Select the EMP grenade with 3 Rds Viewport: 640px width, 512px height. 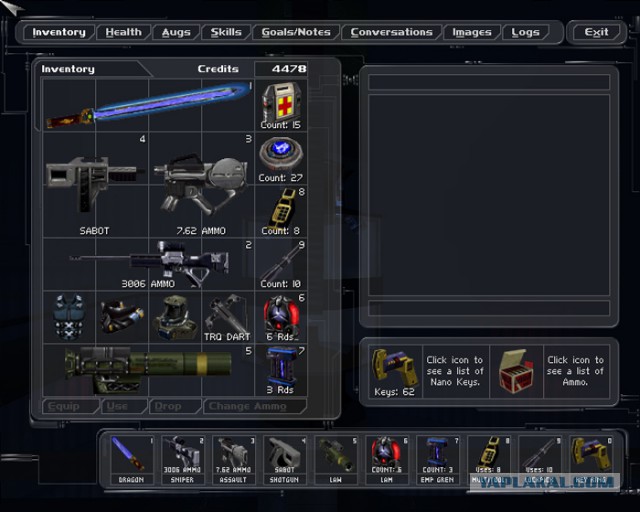pos(281,370)
